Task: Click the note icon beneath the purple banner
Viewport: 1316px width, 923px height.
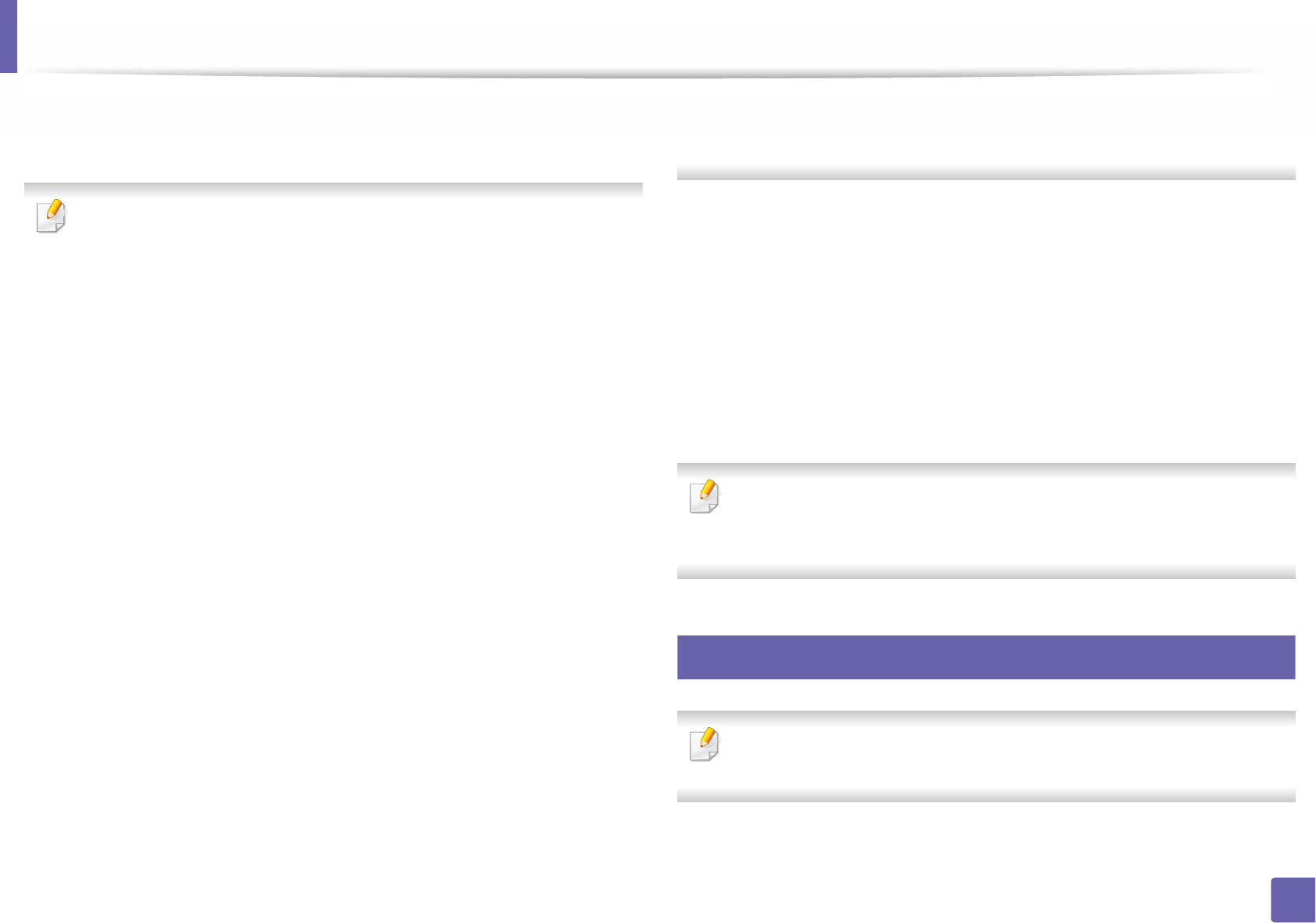Action: [x=705, y=744]
